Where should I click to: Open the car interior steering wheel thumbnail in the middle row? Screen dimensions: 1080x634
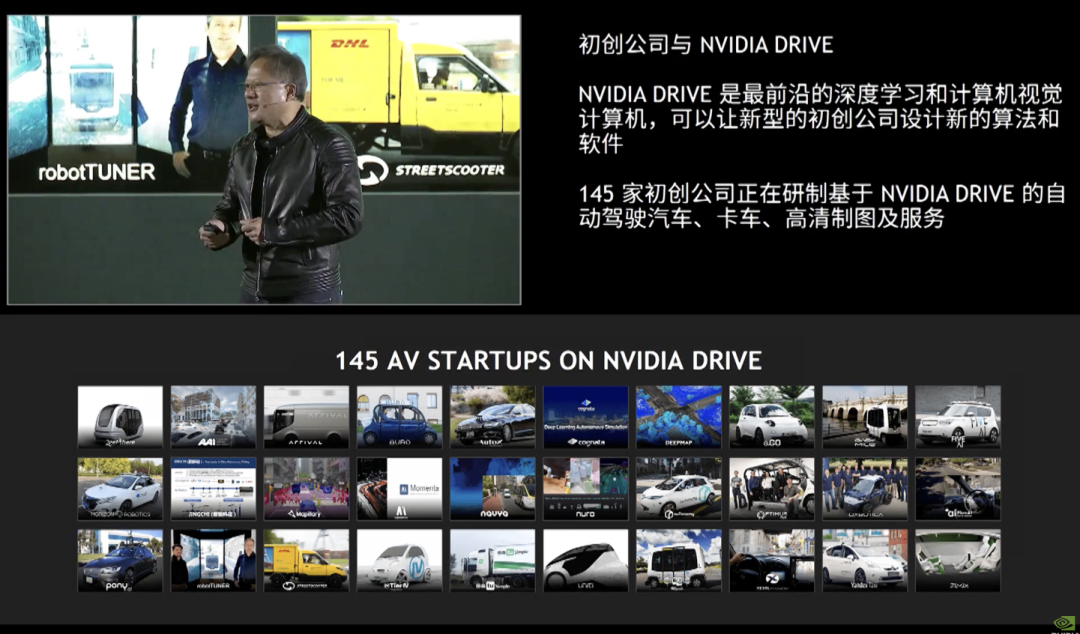click(x=958, y=489)
